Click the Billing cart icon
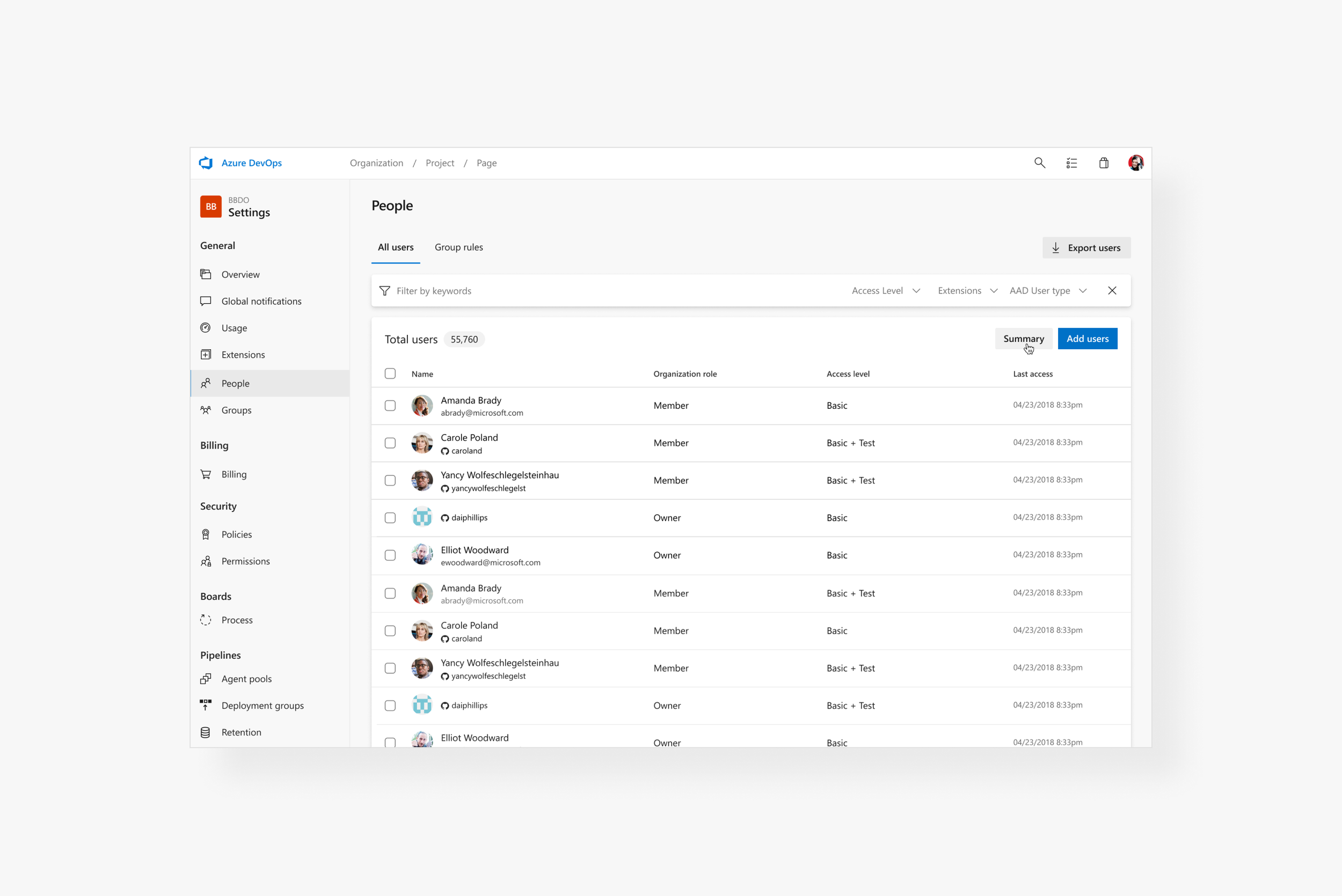1342x896 pixels. pos(206,474)
